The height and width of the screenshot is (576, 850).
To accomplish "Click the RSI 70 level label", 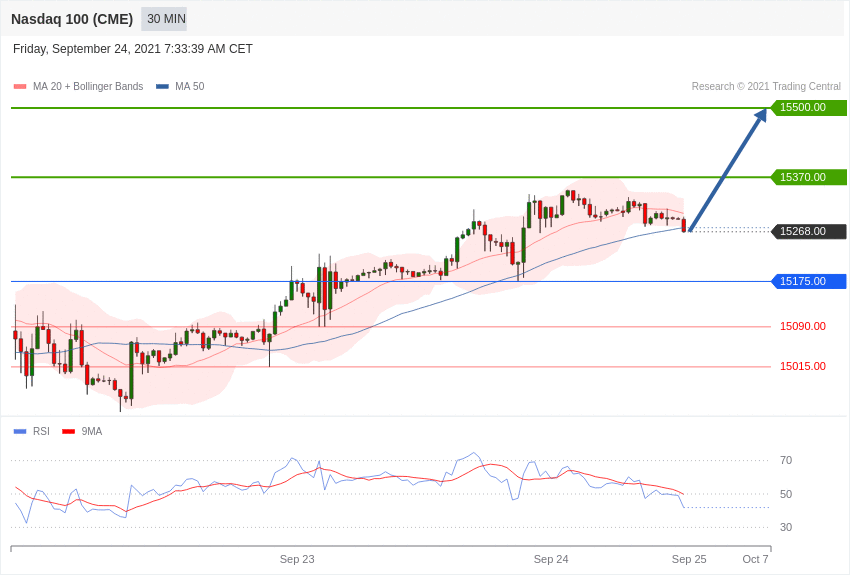I will point(786,460).
